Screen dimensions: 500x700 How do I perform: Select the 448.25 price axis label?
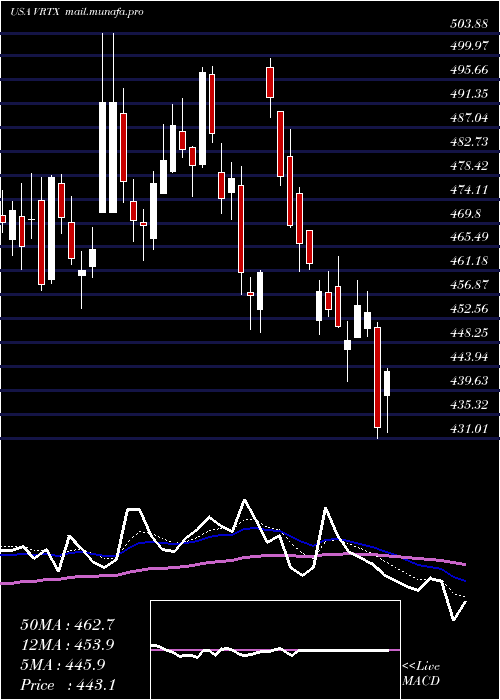(x=468, y=333)
